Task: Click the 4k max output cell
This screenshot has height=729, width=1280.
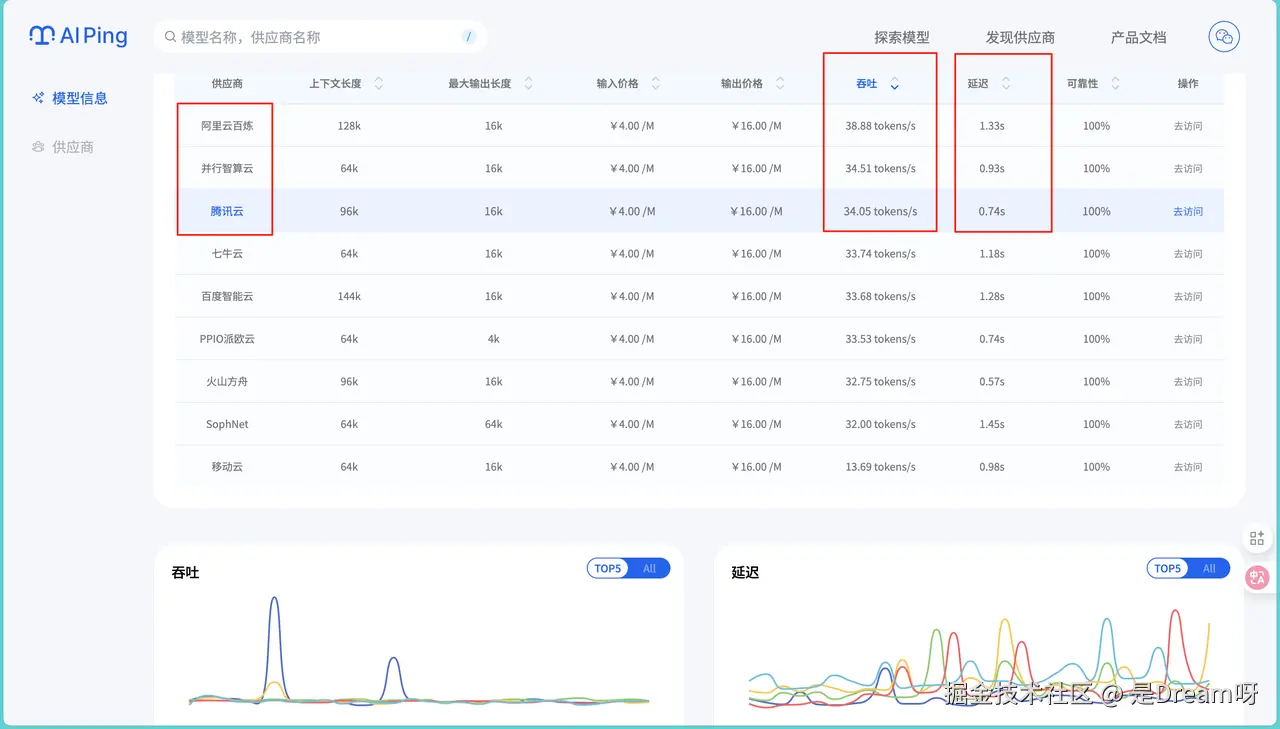Action: [x=494, y=339]
